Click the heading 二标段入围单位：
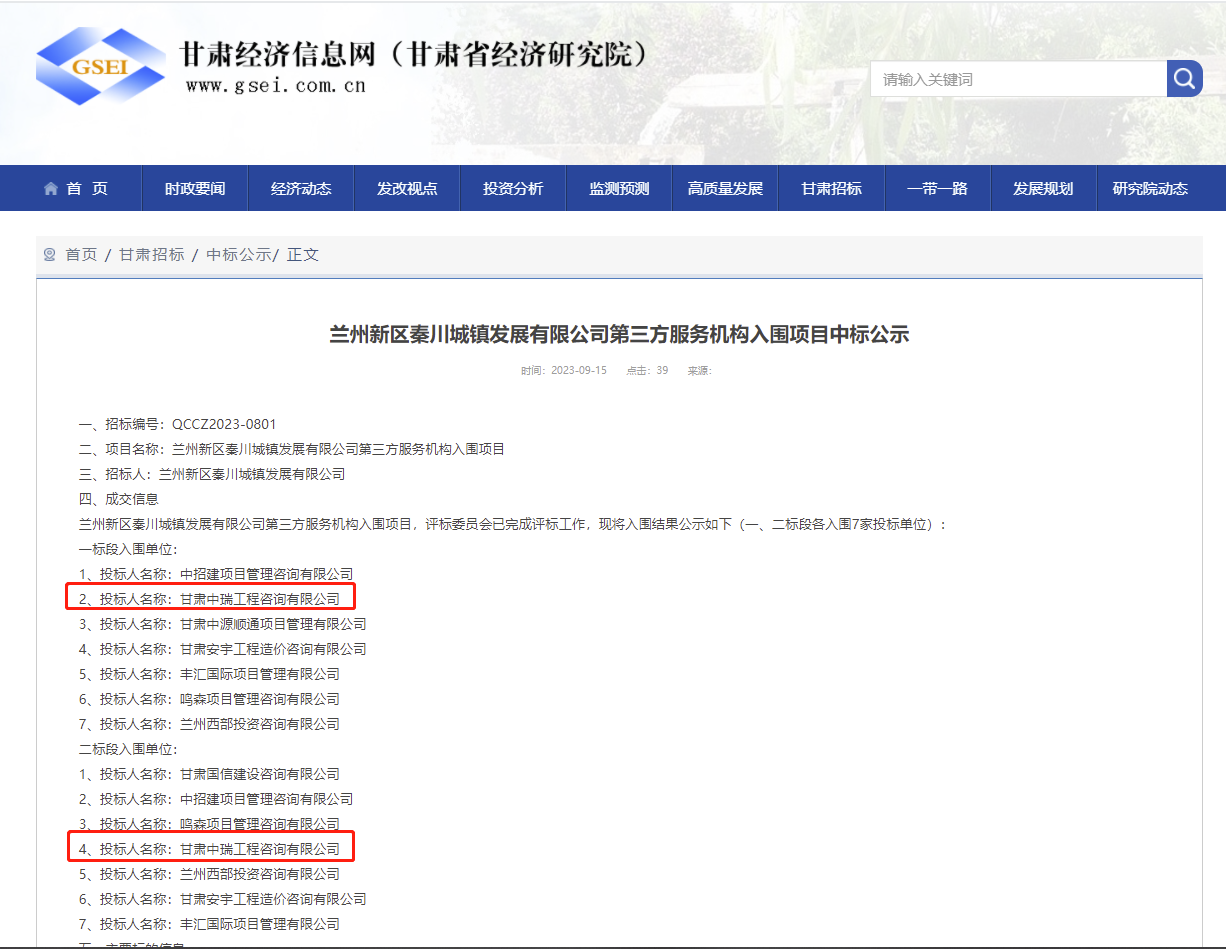This screenshot has height=949, width=1226. coord(128,749)
